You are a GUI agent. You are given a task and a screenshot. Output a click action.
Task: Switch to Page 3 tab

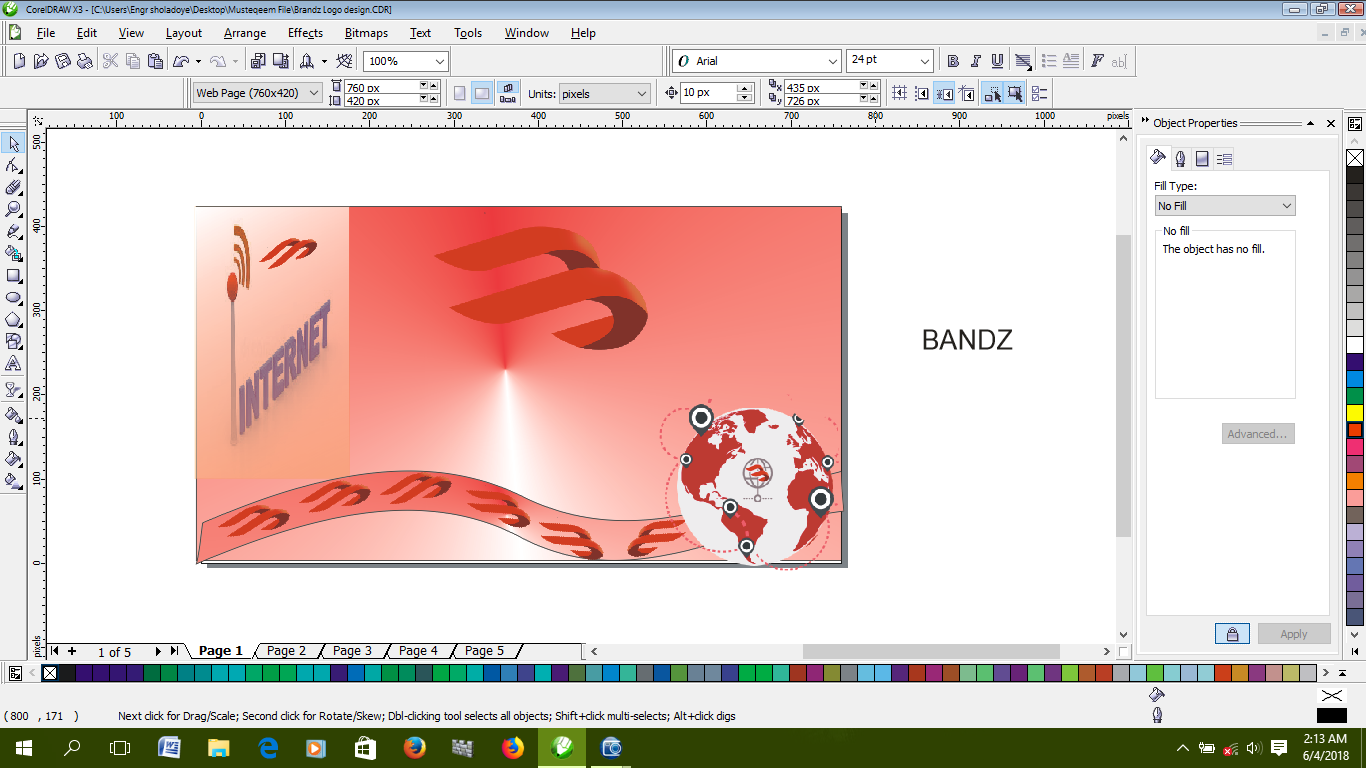click(352, 650)
